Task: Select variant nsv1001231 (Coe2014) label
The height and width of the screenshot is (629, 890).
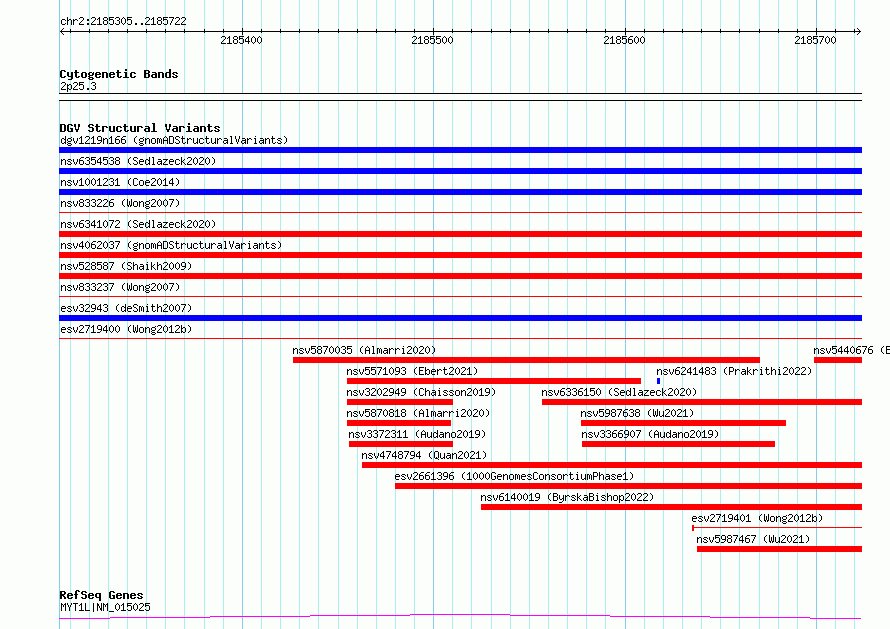Action: tap(120, 182)
